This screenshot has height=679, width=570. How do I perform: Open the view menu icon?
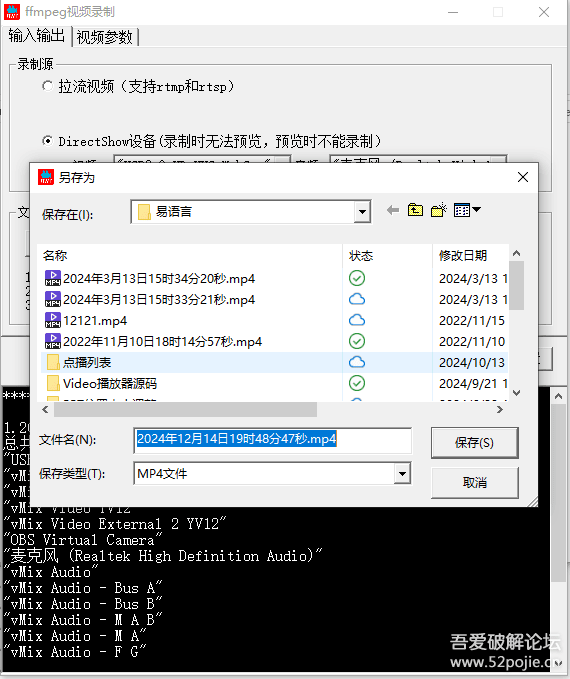(467, 210)
